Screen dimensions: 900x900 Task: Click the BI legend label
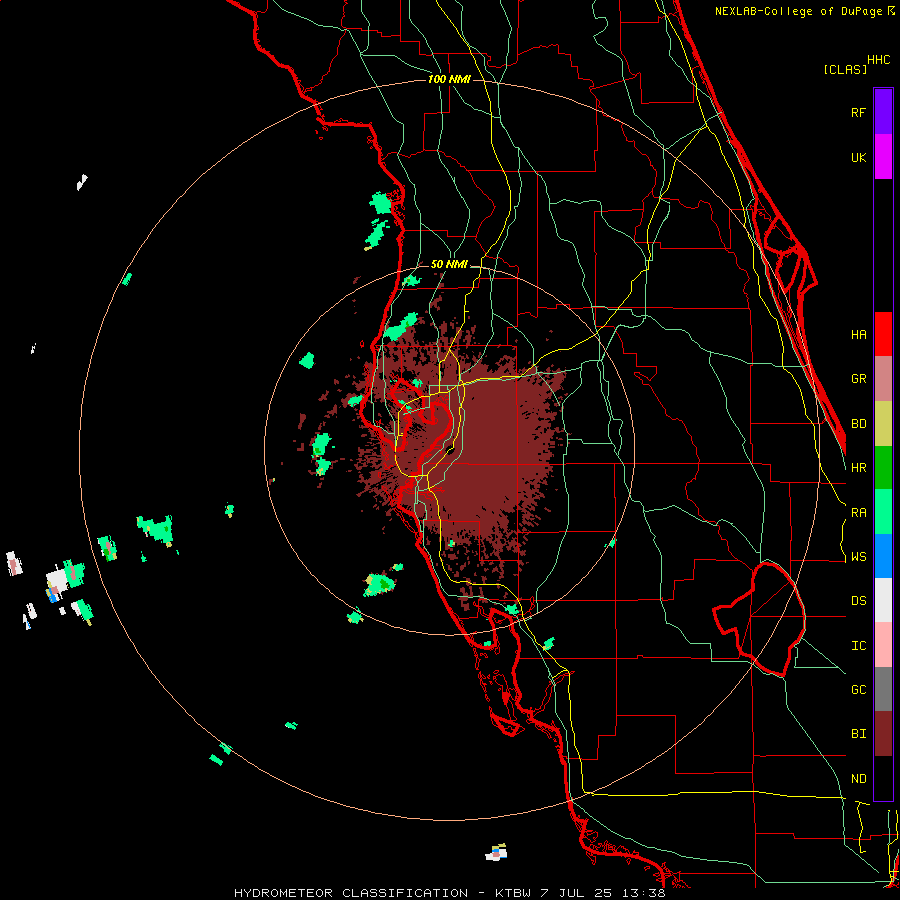coord(858,734)
